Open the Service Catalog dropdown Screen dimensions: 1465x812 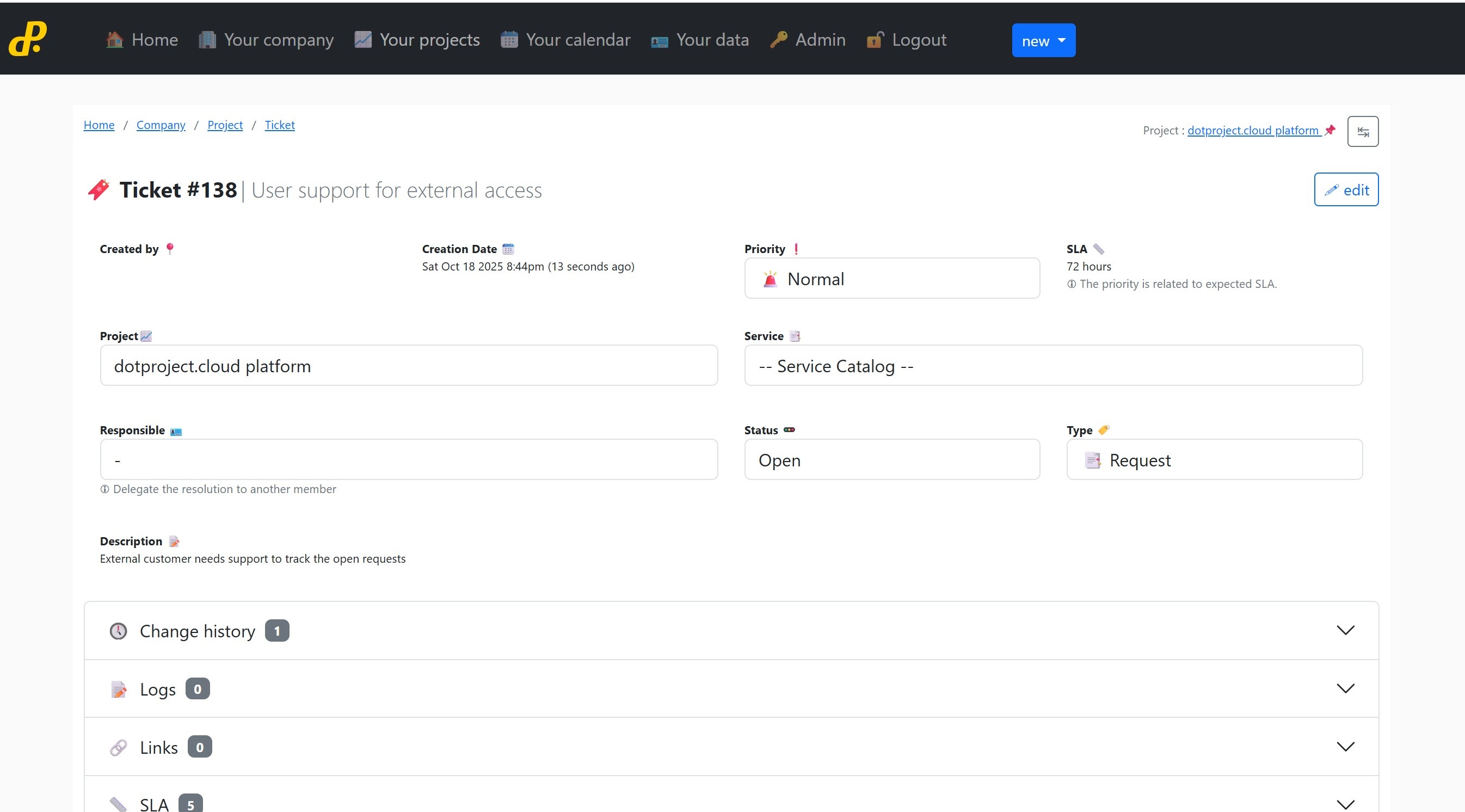[x=1052, y=366]
